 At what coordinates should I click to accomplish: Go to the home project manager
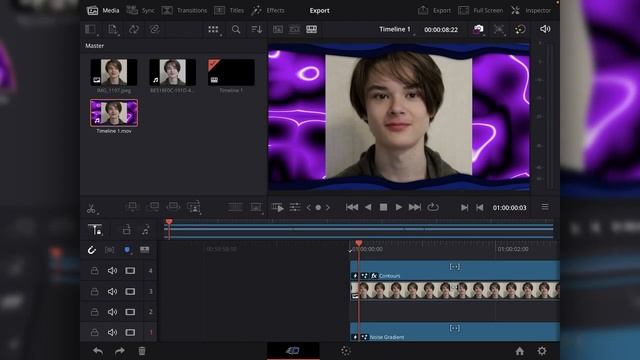pyautogui.click(x=520, y=351)
